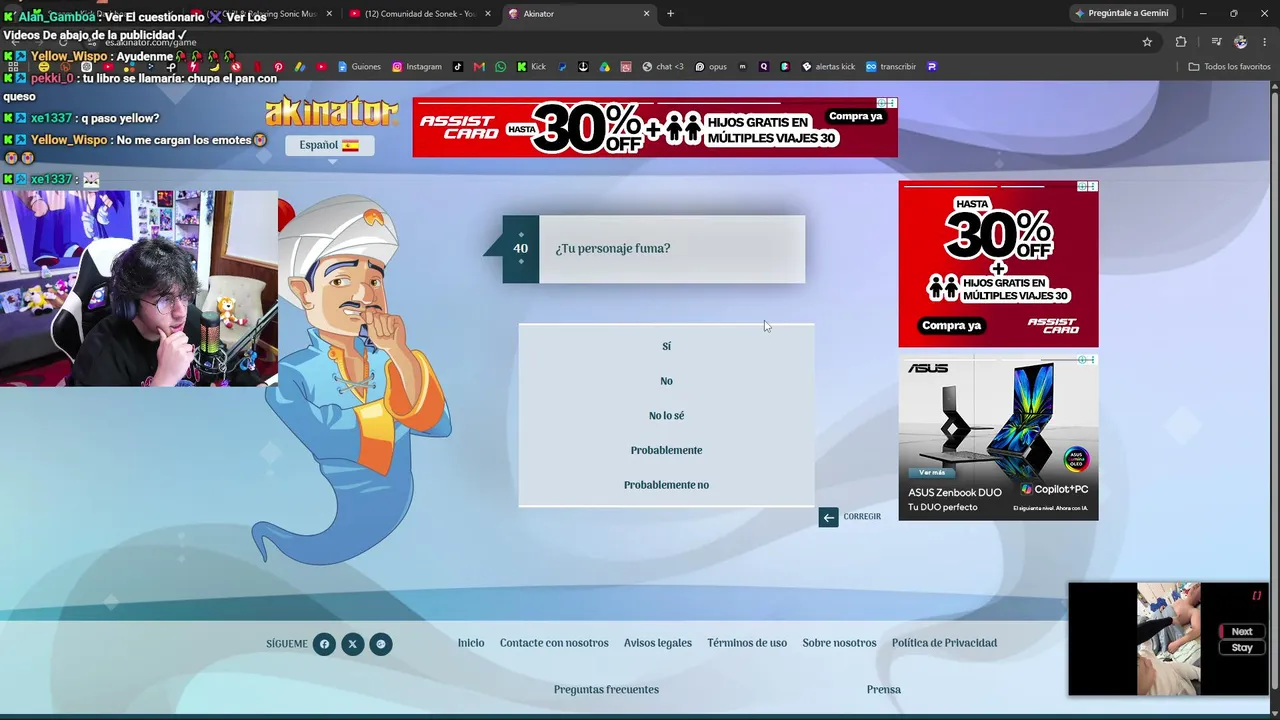Viewport: 1280px width, 720px height.
Task: Open the Prensa footer link
Action: click(x=884, y=689)
